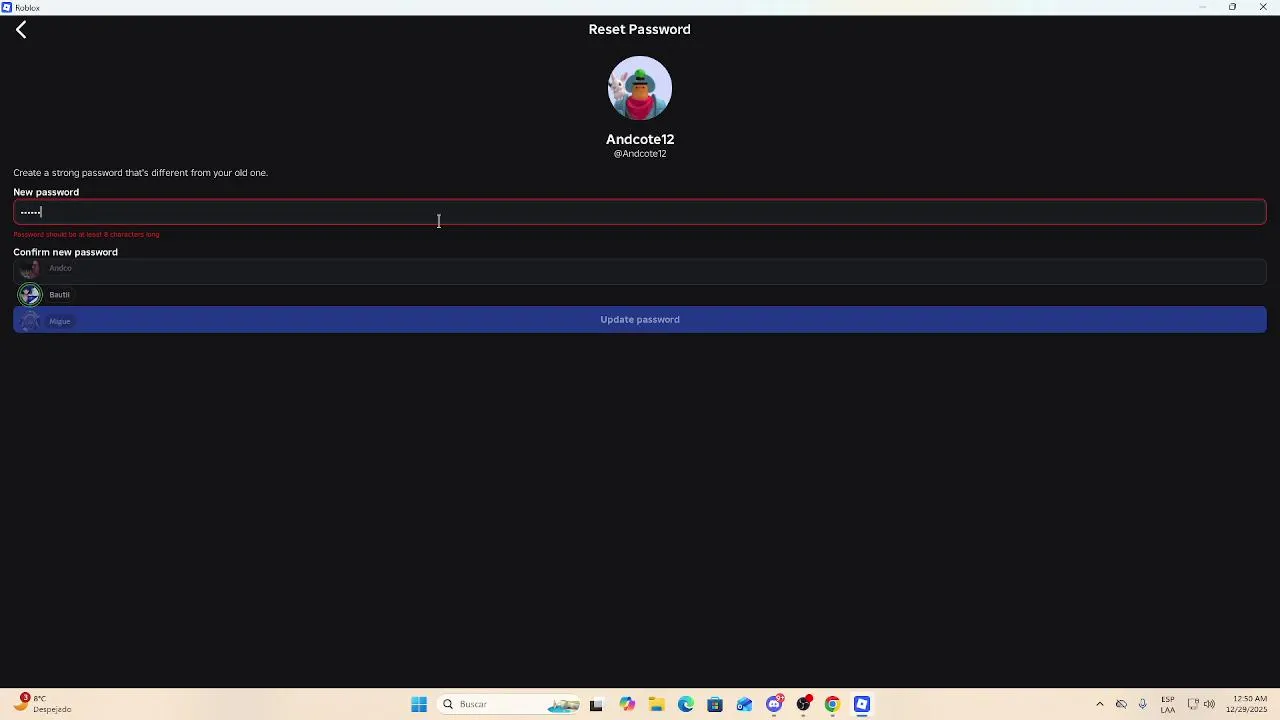1280x720 pixels.
Task: Open Discord from the taskbar
Action: pos(774,705)
